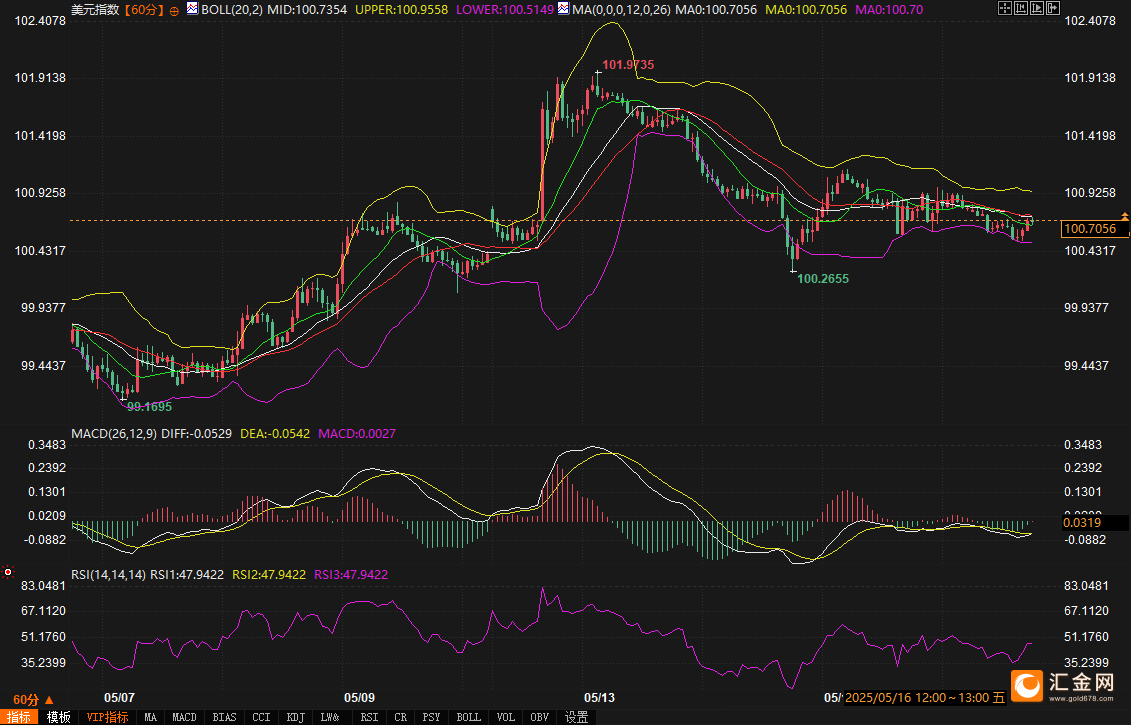Click the exit arrow icon at top right
Viewport: 1131px width, 725px height.
click(x=1053, y=8)
